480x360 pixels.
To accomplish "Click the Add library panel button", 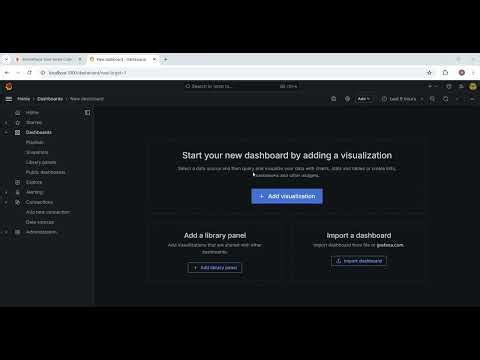I will click(x=215, y=268).
